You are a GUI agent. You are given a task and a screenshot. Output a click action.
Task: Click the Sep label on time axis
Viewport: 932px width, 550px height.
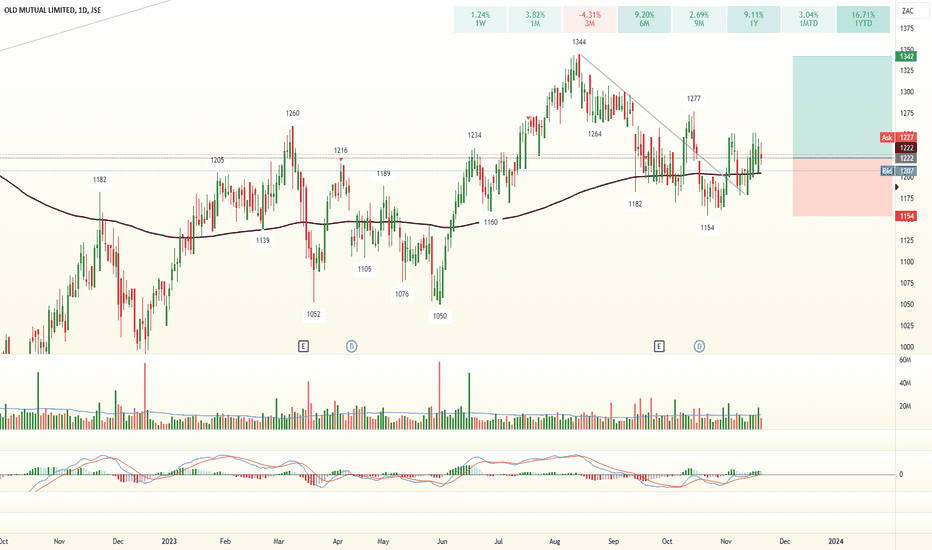coord(613,541)
